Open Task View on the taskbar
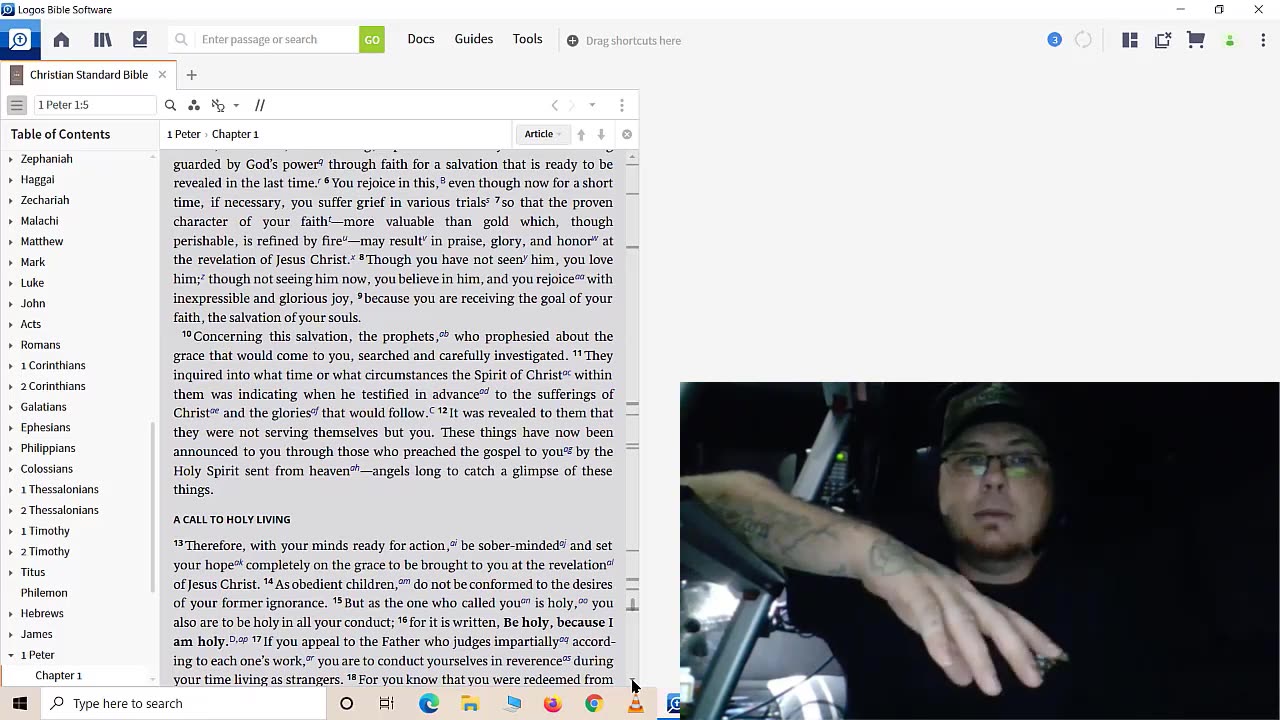Screen dimensions: 1280x720 tap(387, 703)
